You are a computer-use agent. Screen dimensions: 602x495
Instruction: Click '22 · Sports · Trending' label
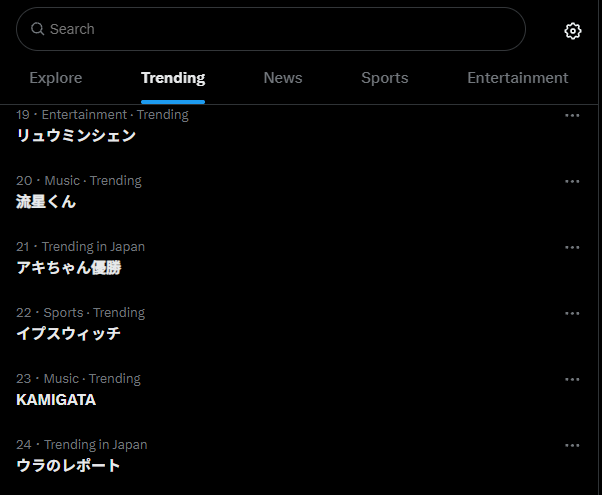(80, 313)
